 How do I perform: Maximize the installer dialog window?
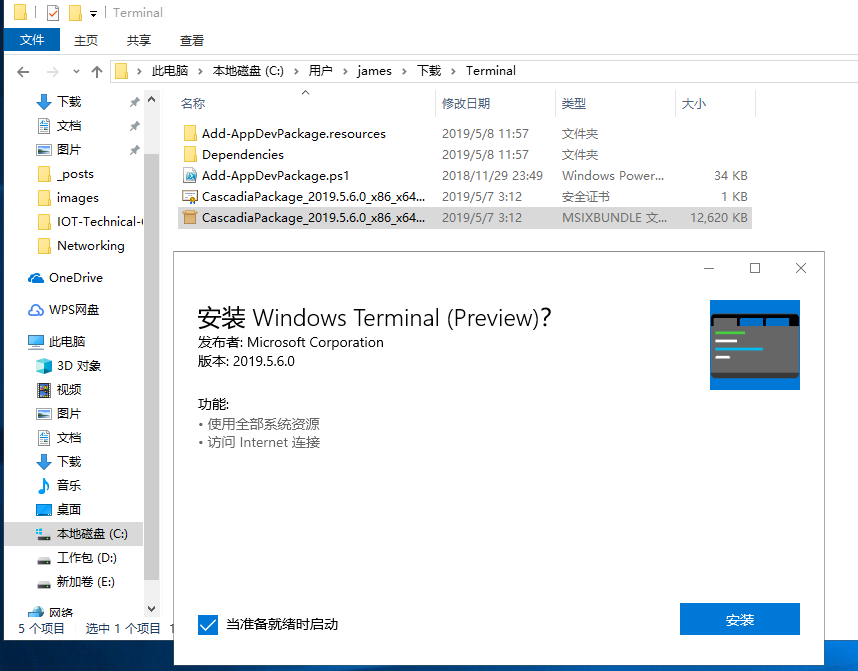coord(755,268)
